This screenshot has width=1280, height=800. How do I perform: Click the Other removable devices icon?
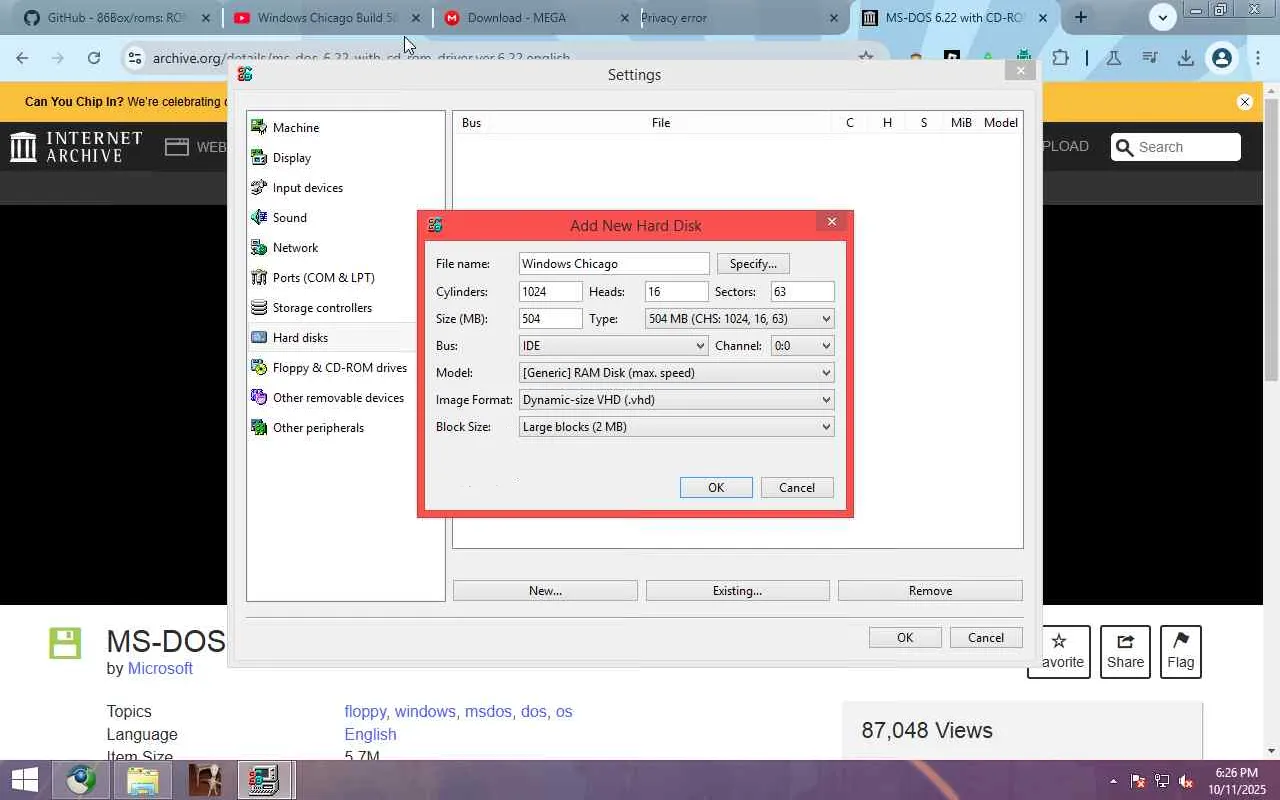point(259,397)
